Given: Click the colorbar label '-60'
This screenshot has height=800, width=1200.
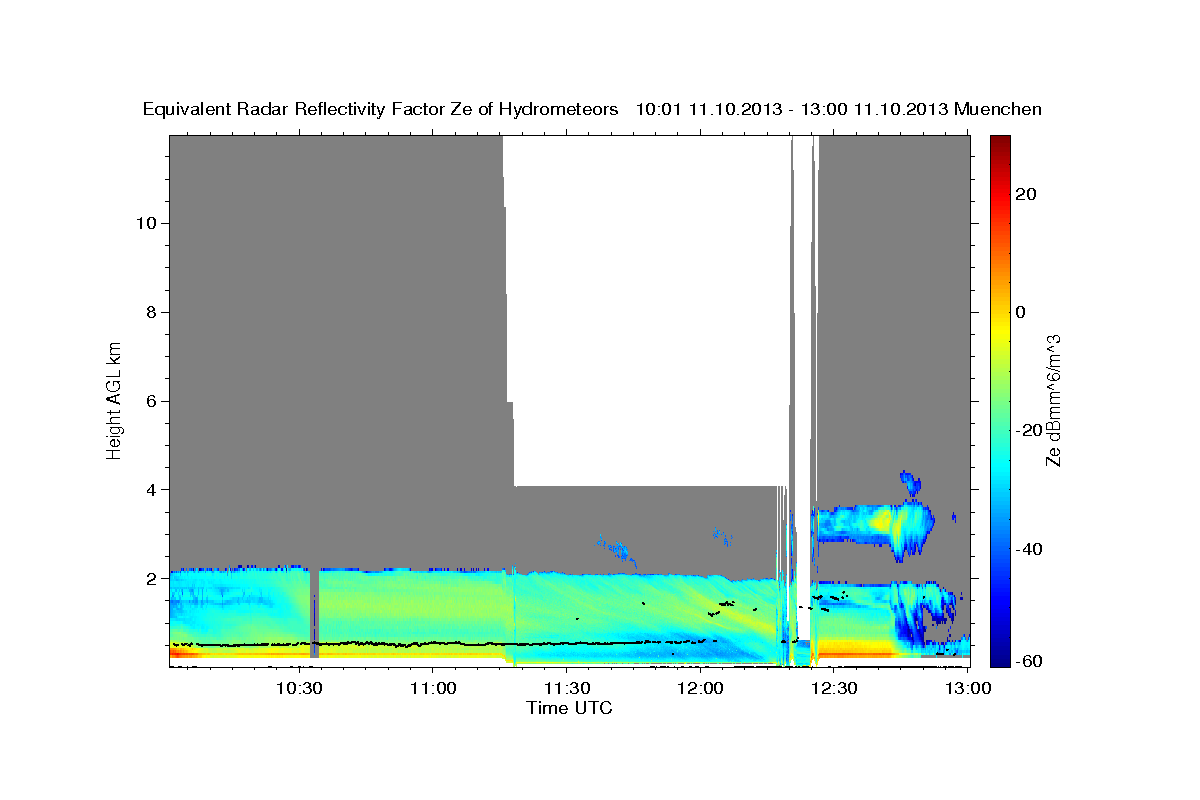Looking at the screenshot, I should [x=1029, y=661].
